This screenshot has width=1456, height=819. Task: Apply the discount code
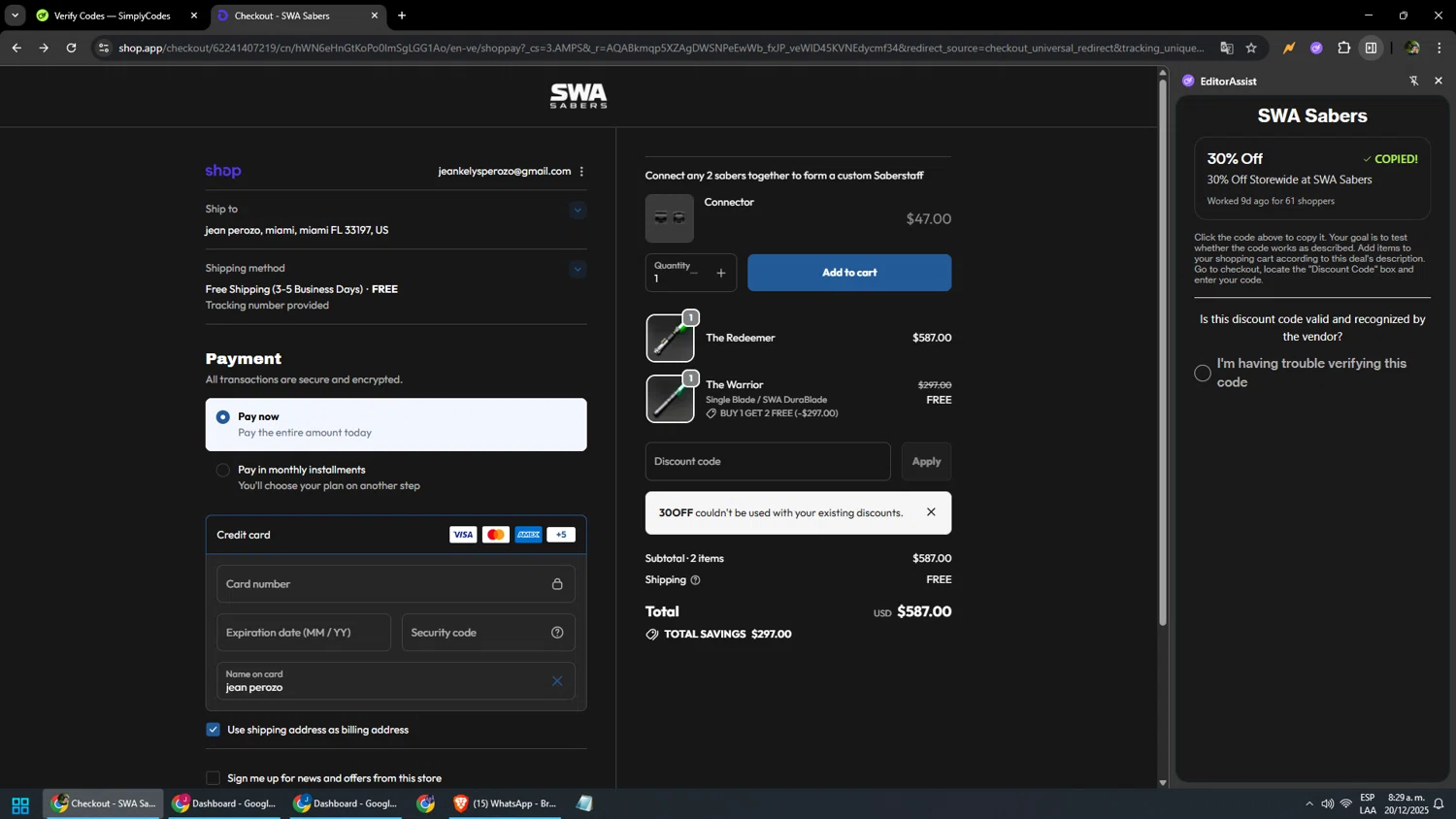(x=926, y=462)
